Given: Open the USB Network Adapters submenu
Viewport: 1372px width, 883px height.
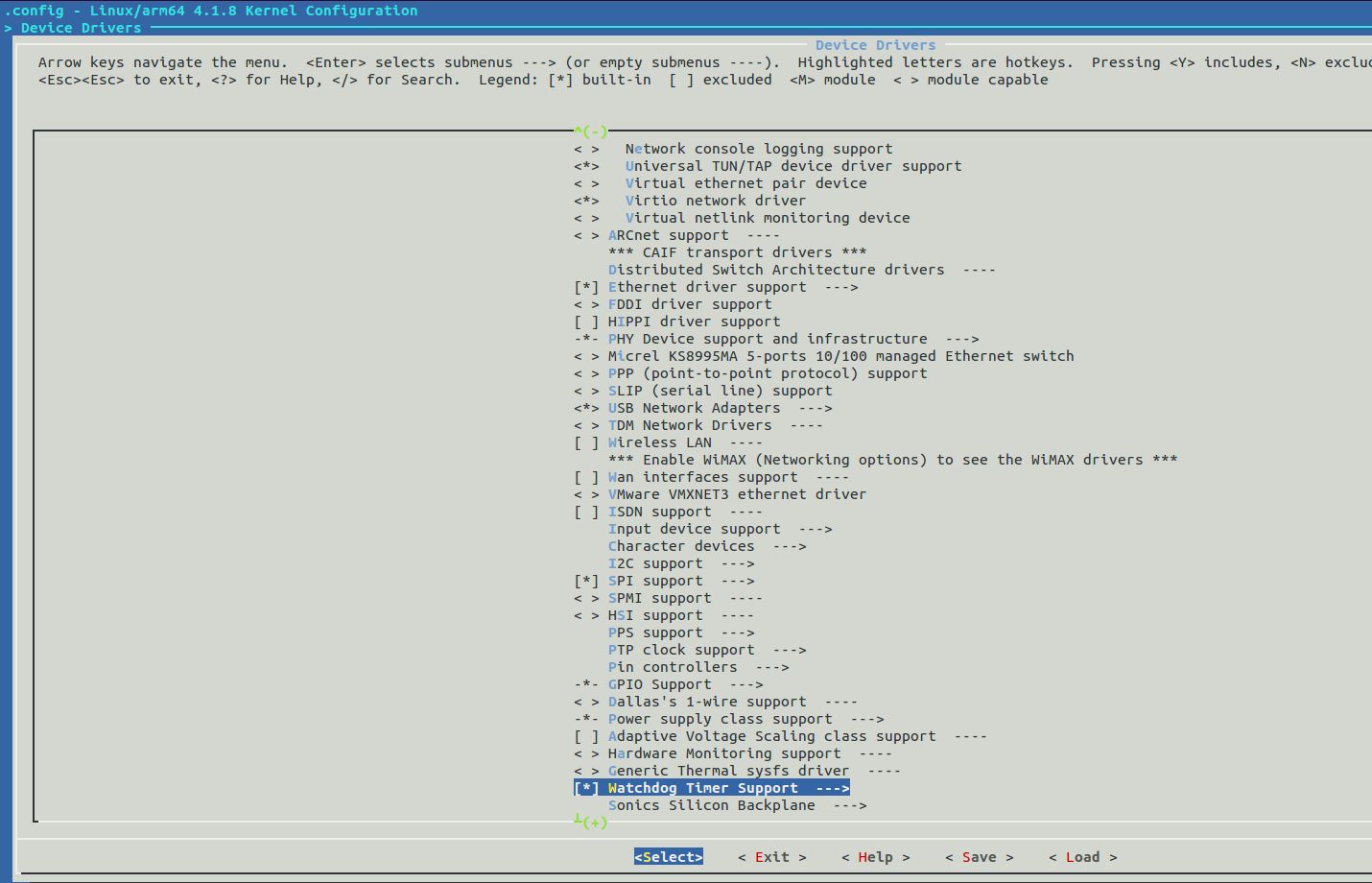Looking at the screenshot, I should point(695,407).
